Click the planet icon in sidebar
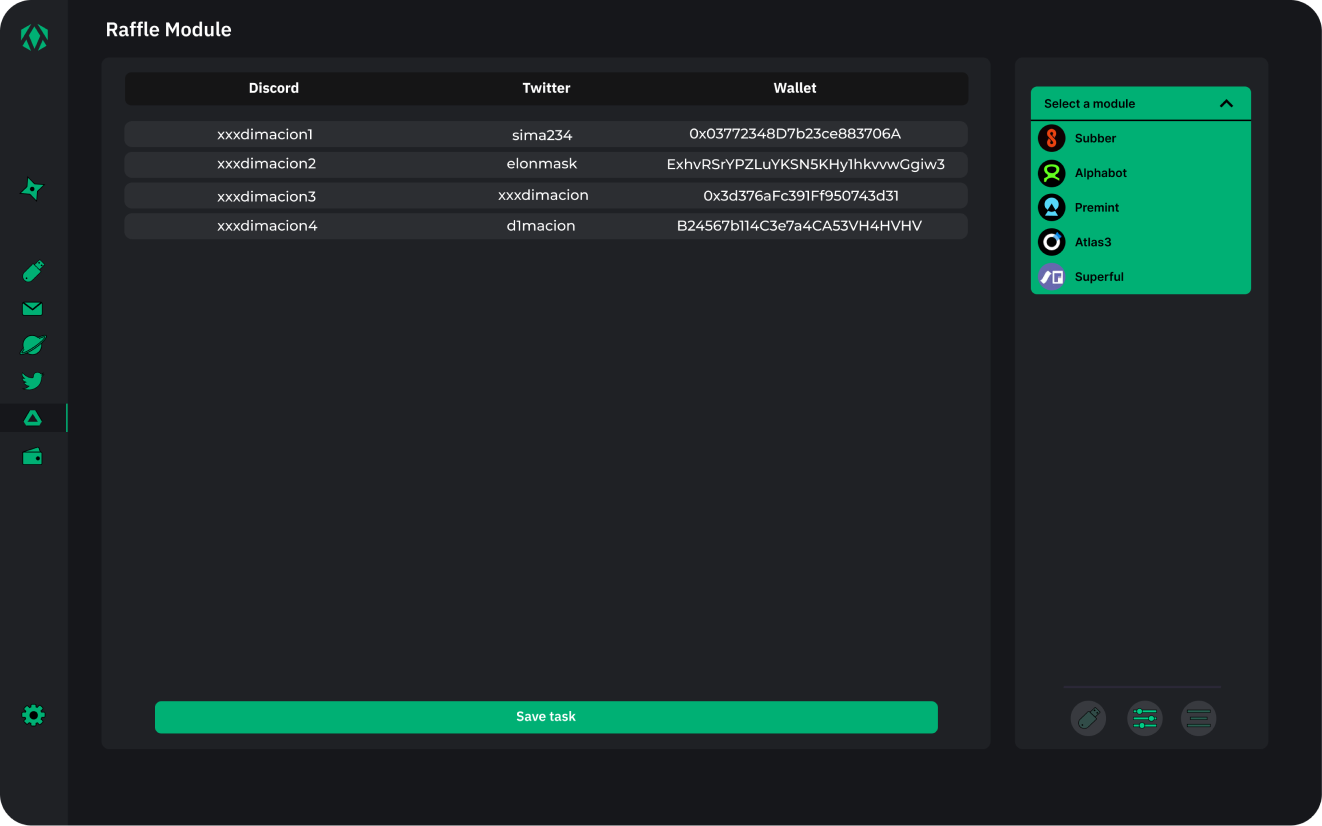The image size is (1322, 826). [x=32, y=345]
